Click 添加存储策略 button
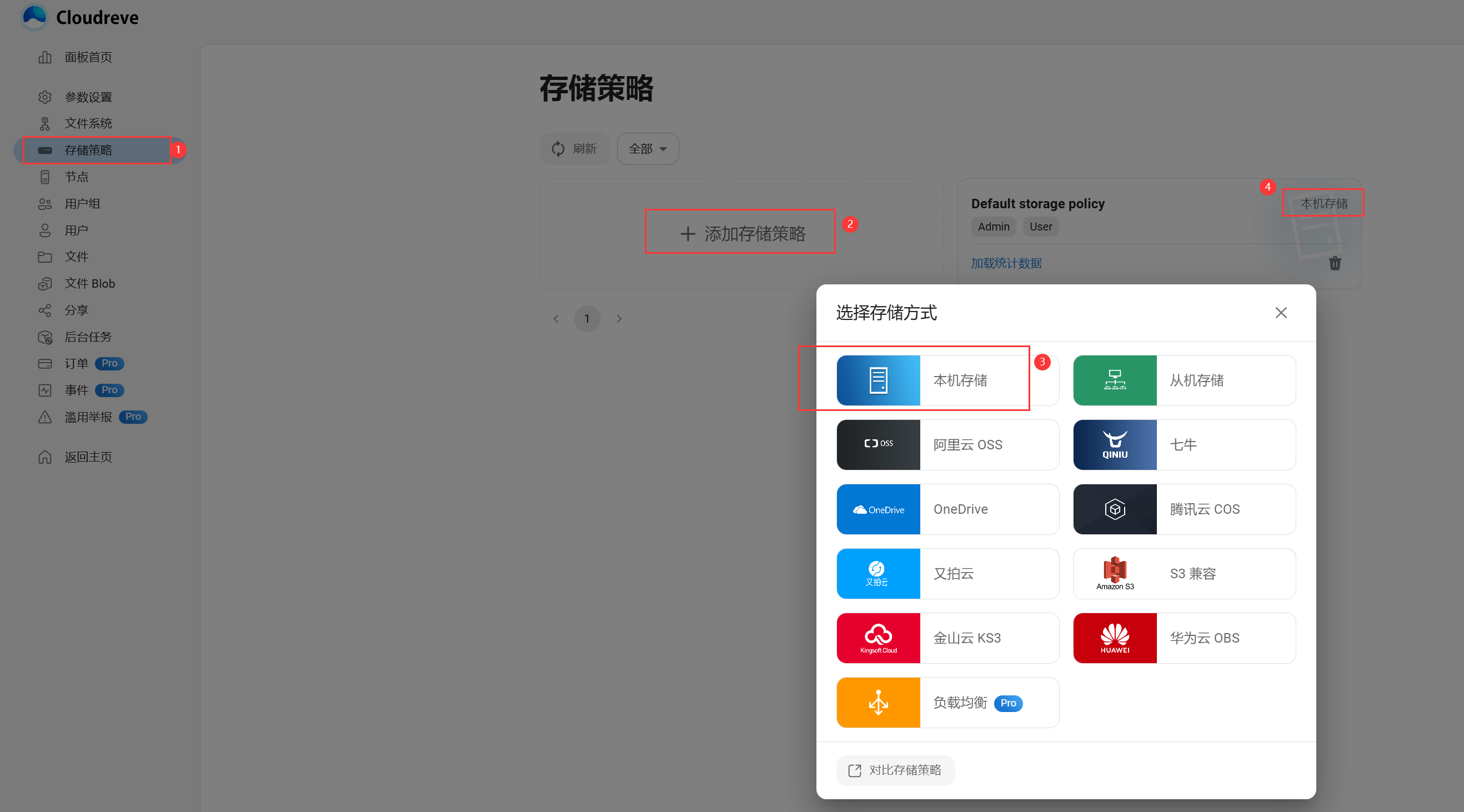This screenshot has height=812, width=1464. (741, 233)
